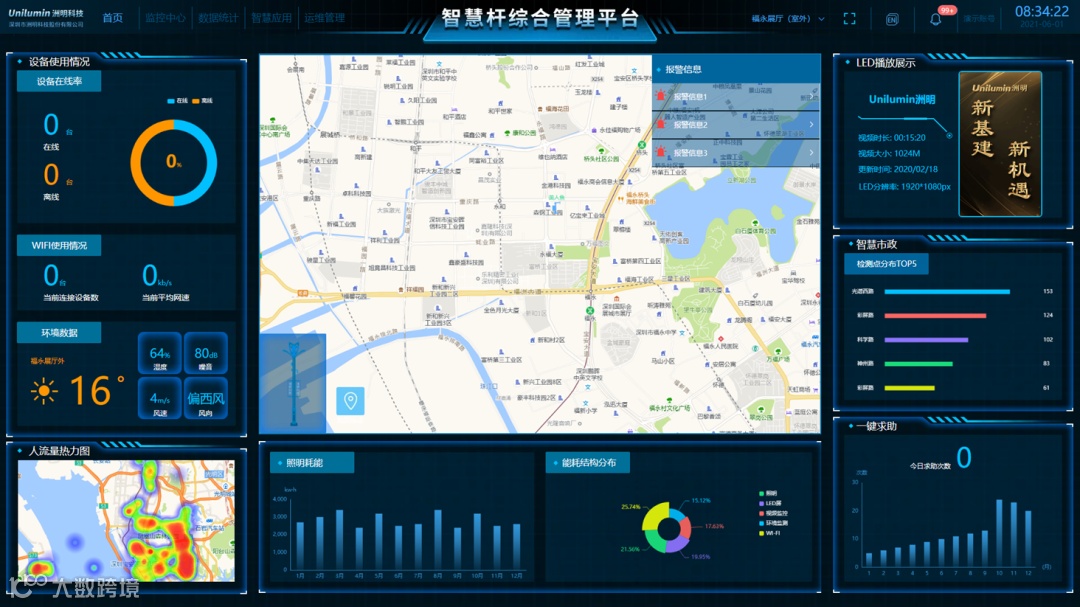This screenshot has height=607, width=1080.
Task: Enter fullscreen mode with the bracket icon
Action: tap(849, 19)
